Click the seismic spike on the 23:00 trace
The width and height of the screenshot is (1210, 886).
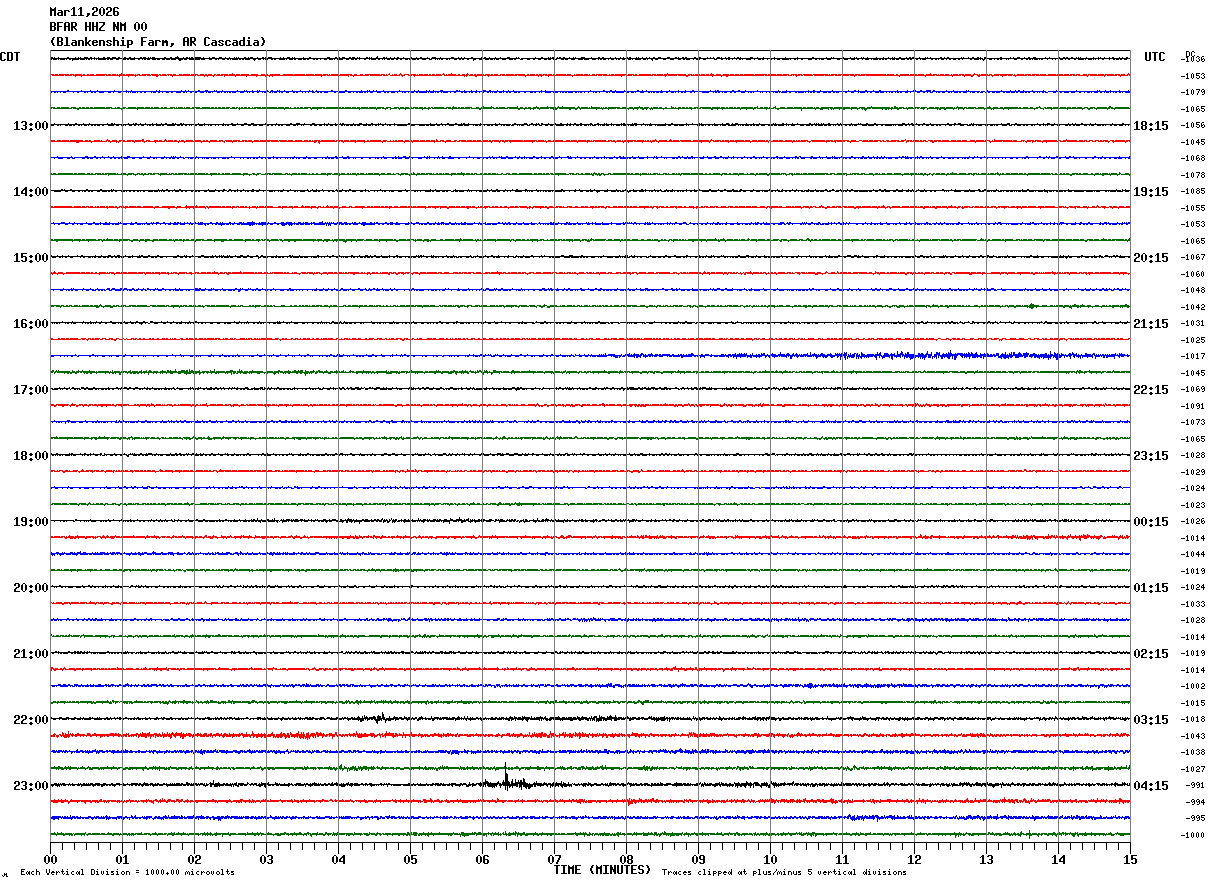pos(507,778)
